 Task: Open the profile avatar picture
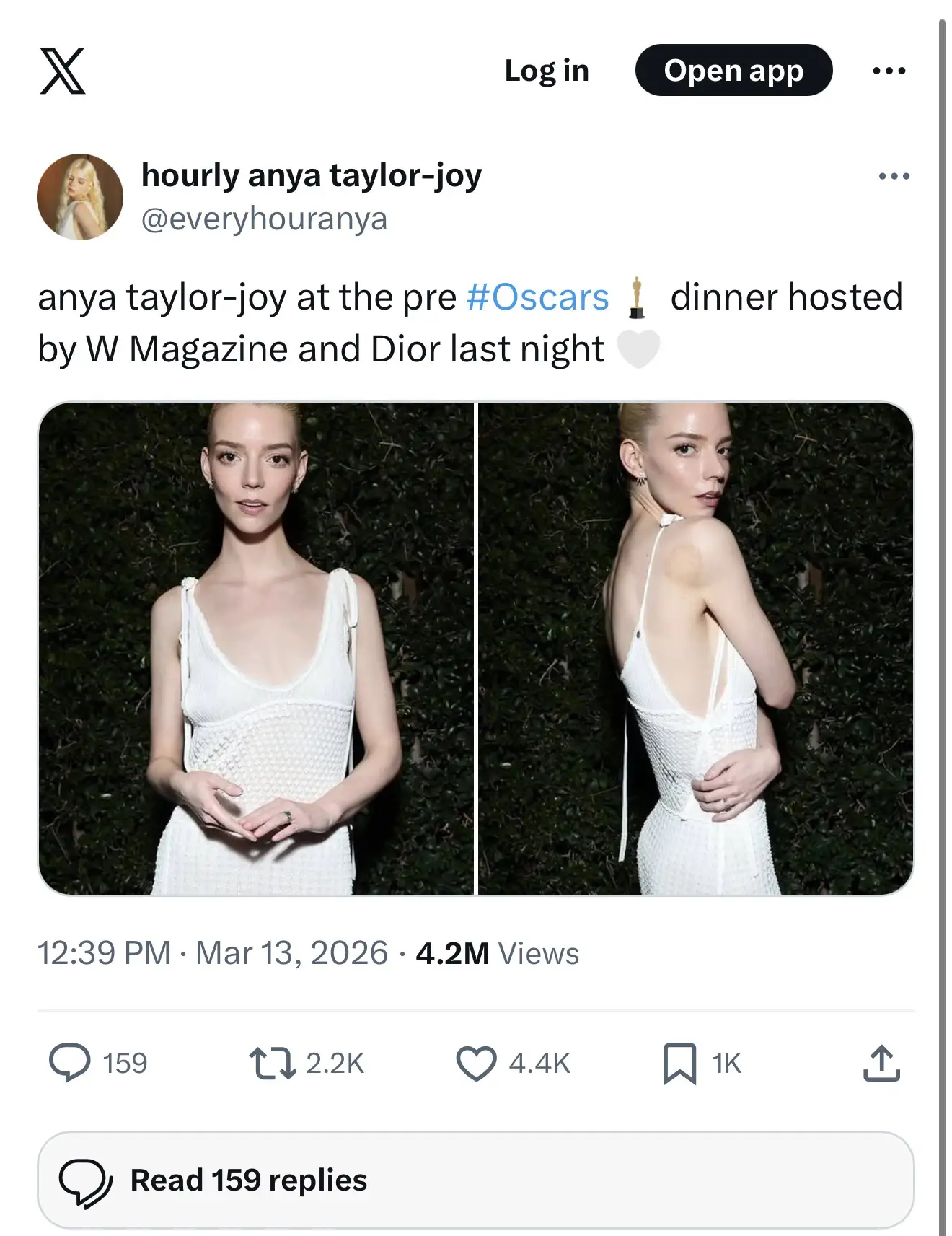(81, 196)
